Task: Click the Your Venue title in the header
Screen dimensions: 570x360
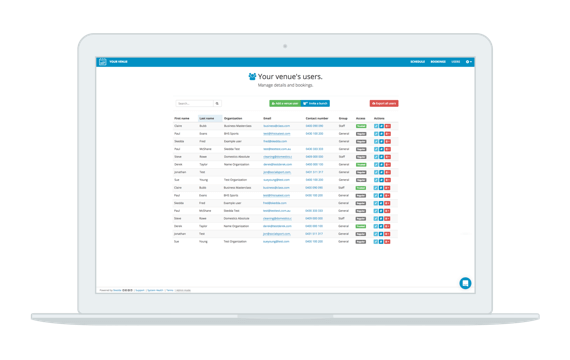Action: coord(119,62)
